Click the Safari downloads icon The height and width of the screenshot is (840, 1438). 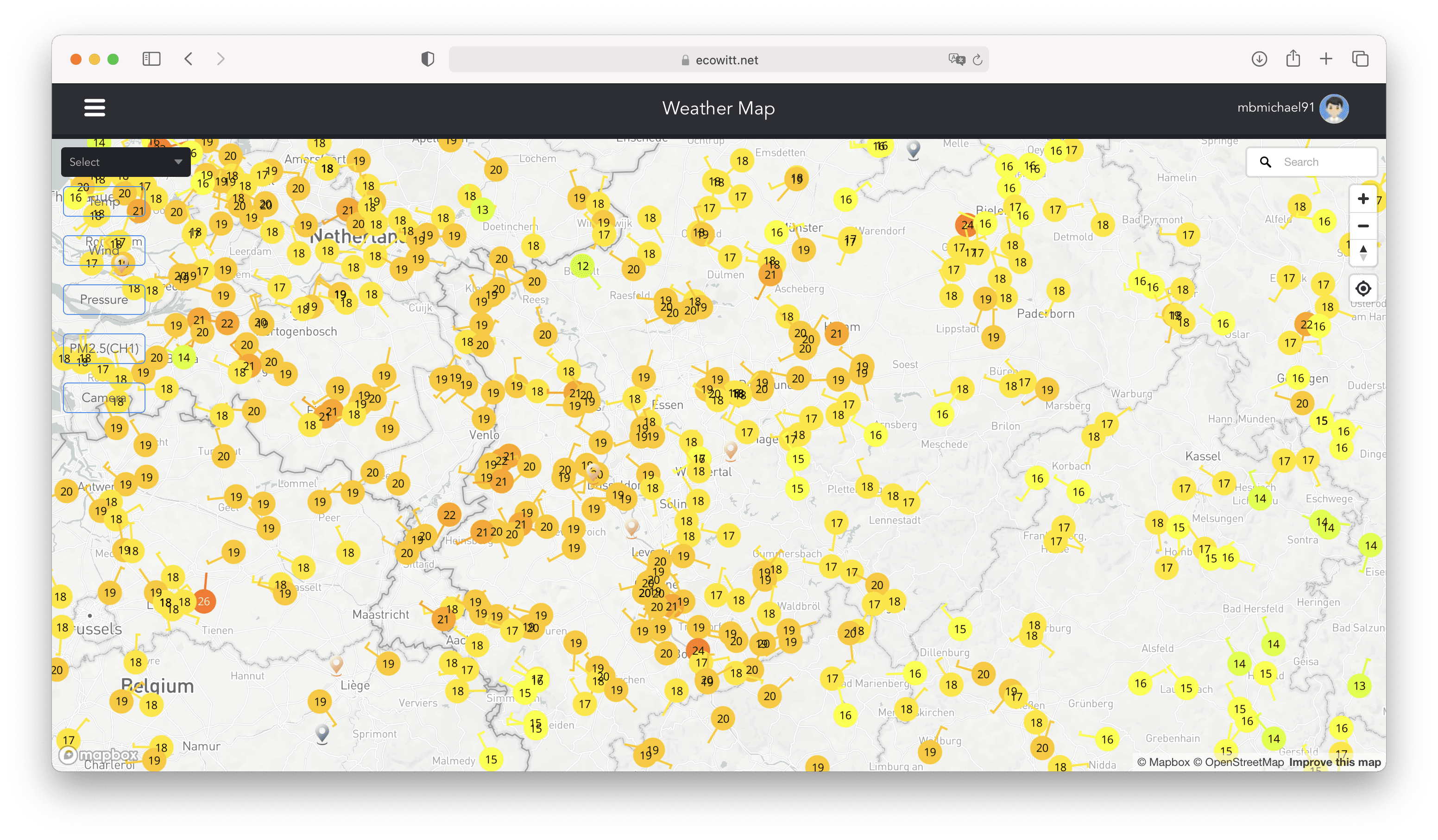coord(1259,59)
